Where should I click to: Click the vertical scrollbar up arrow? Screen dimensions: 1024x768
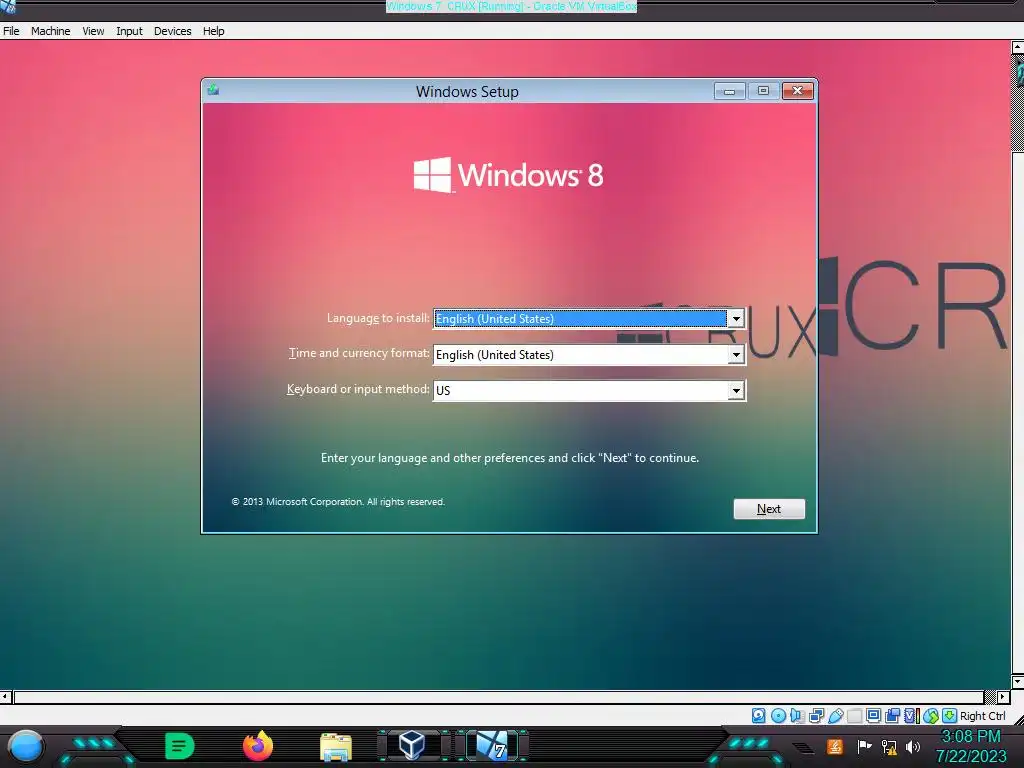pos(1017,47)
